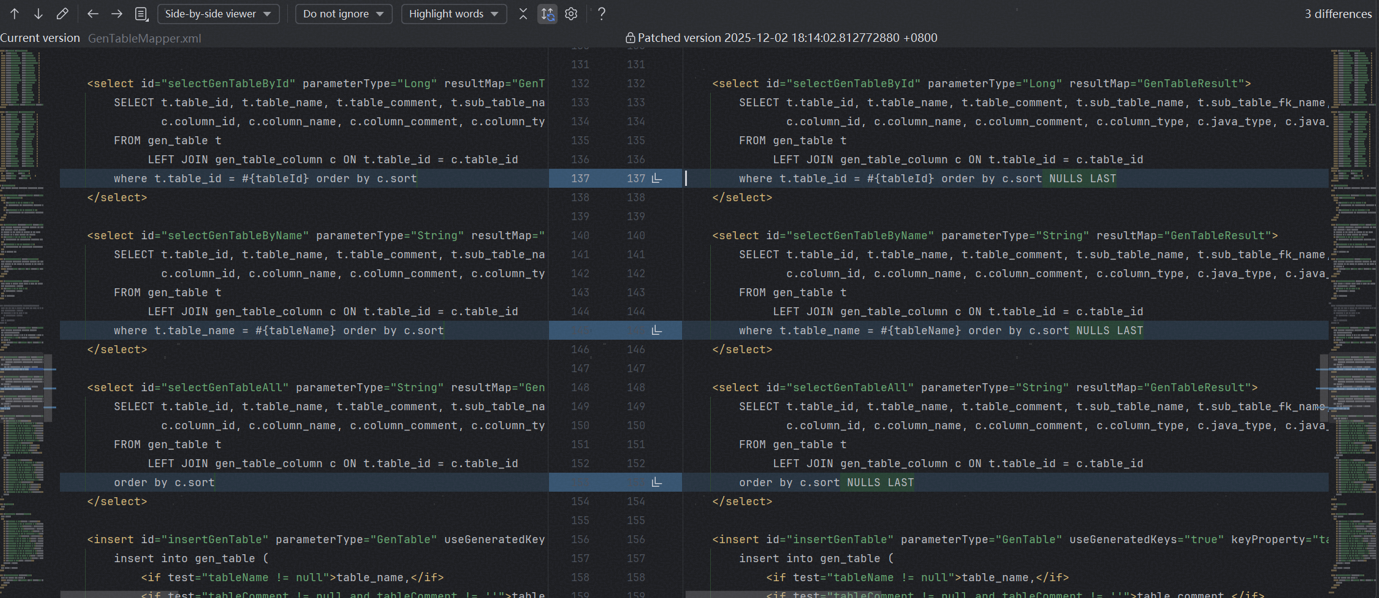Click the pencil edit source icon
The image size is (1379, 598).
point(62,14)
